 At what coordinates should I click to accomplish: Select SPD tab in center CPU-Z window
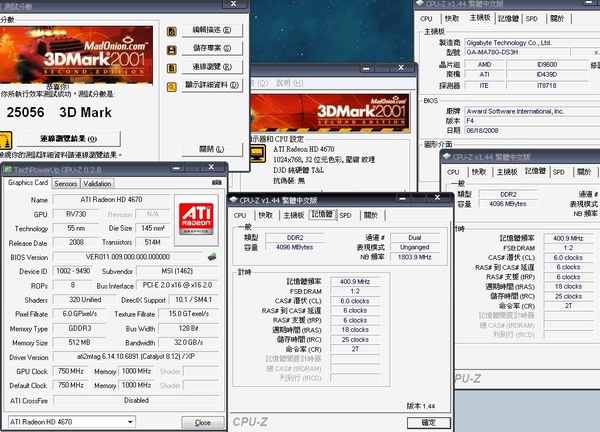pyautogui.click(x=345, y=215)
